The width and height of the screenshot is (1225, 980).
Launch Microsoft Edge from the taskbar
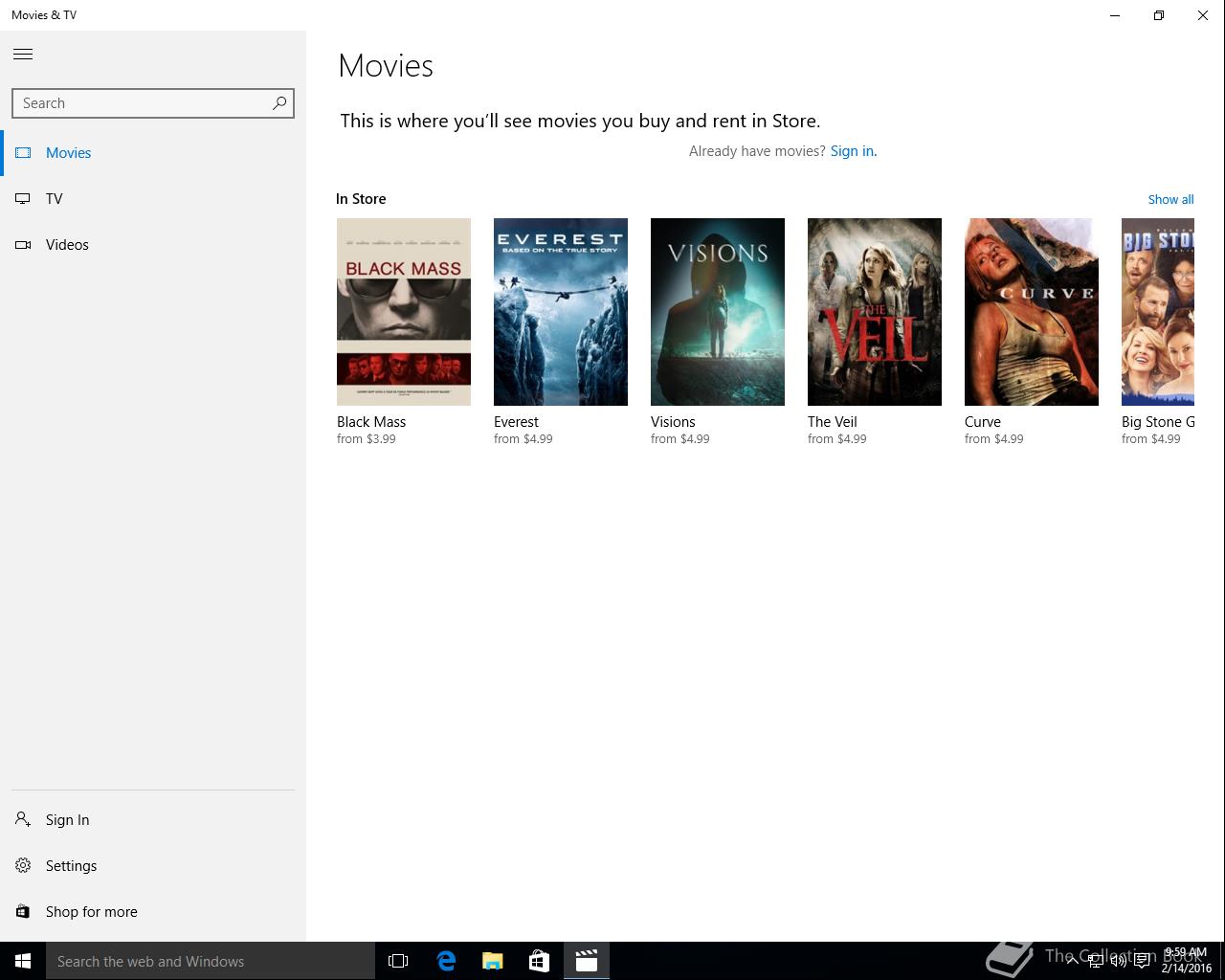446,961
